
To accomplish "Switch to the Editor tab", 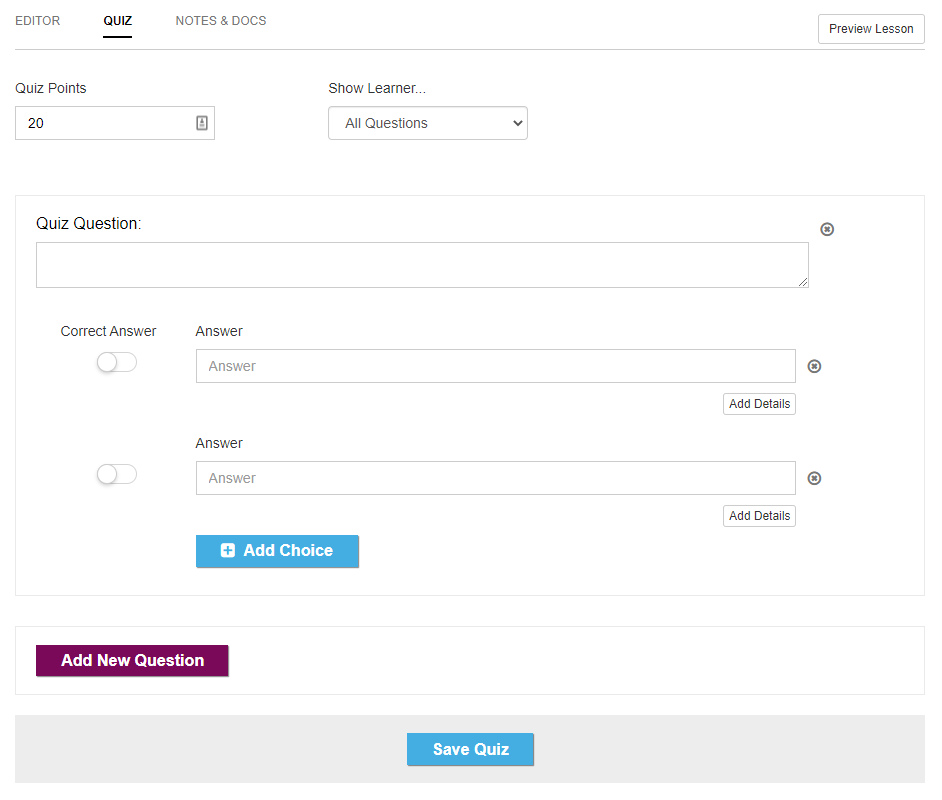I will pos(38,20).
